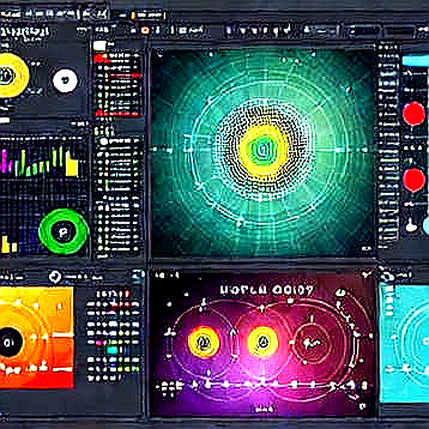The height and width of the screenshot is (429, 429).
Task: Open the green ring gauge widget
Action: pyautogui.click(x=64, y=232)
